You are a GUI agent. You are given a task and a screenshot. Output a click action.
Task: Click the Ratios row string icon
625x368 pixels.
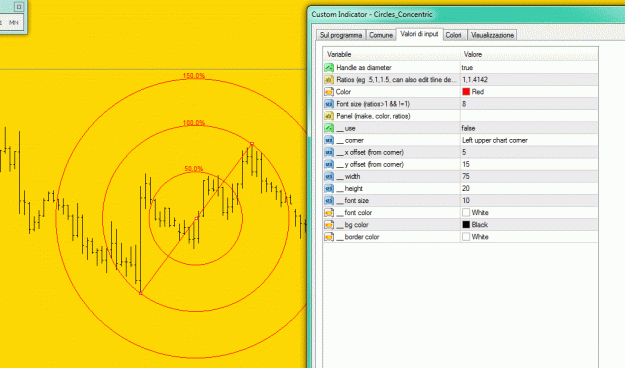pos(329,80)
